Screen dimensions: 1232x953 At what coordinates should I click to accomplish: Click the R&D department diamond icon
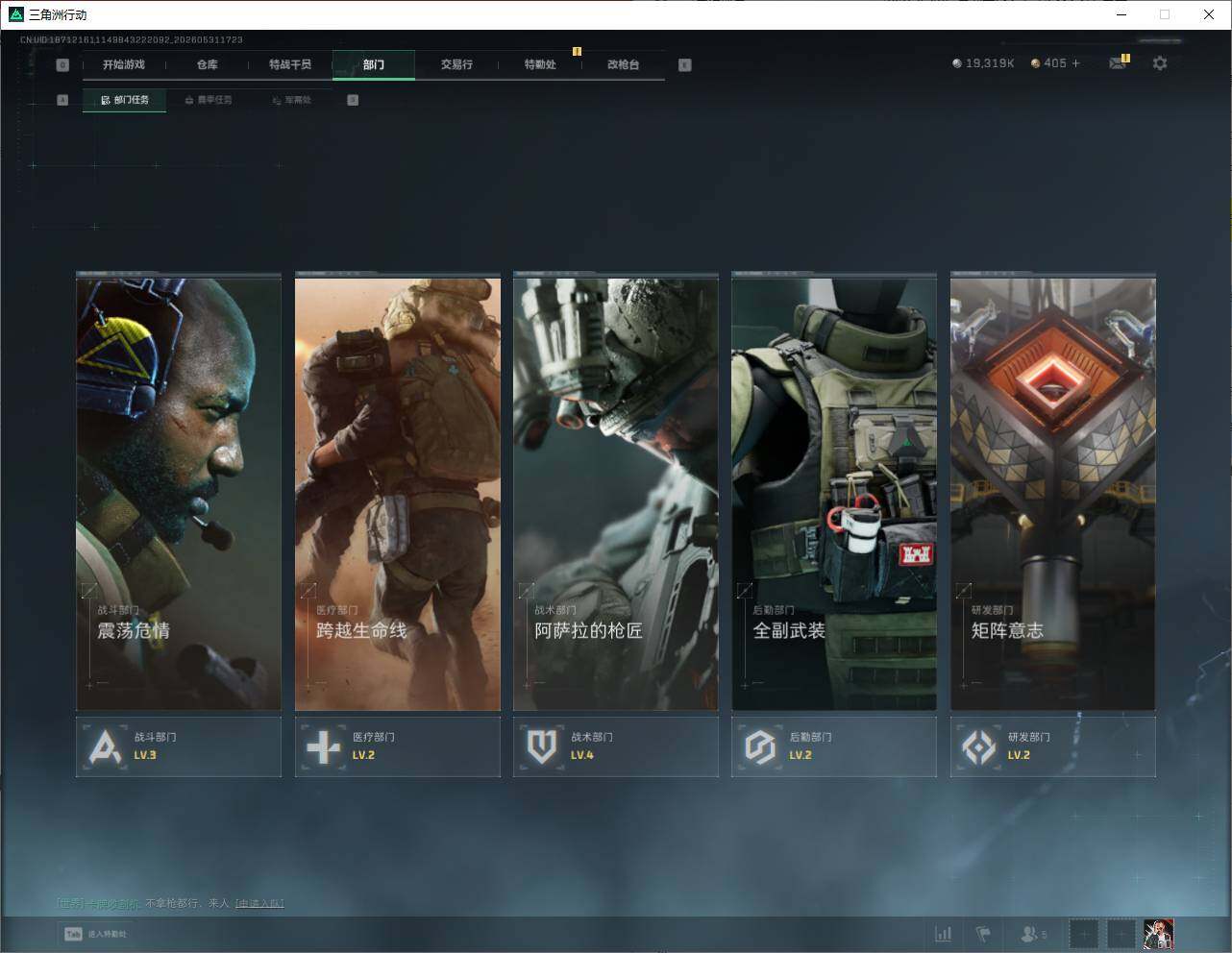tap(979, 746)
